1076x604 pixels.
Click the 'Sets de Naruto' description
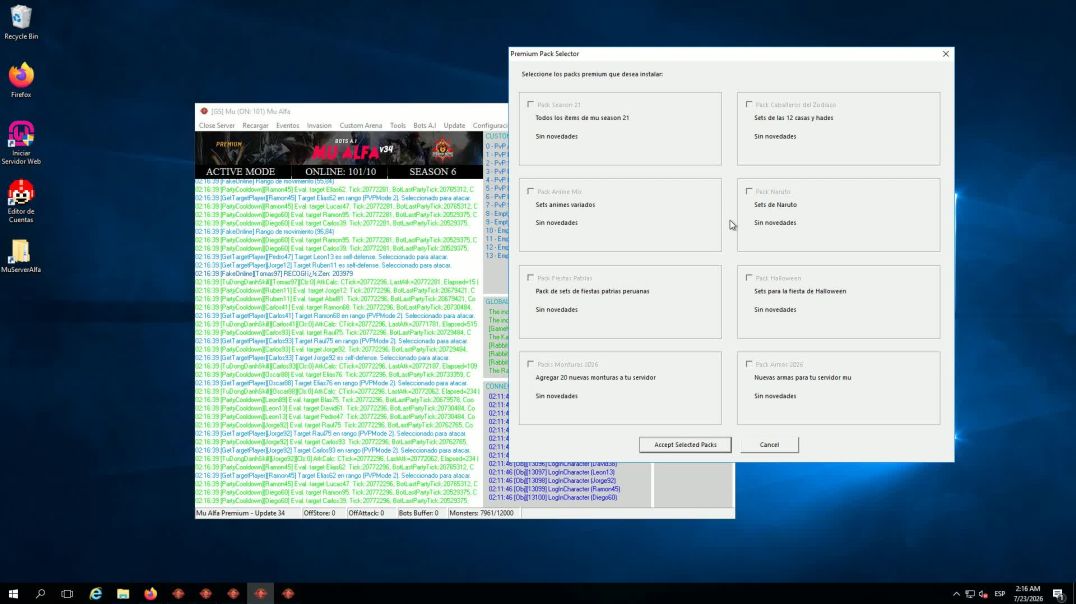[775, 205]
